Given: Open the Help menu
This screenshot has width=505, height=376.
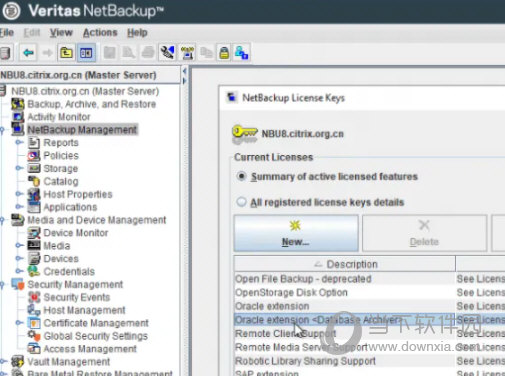Looking at the screenshot, I should (x=137, y=33).
